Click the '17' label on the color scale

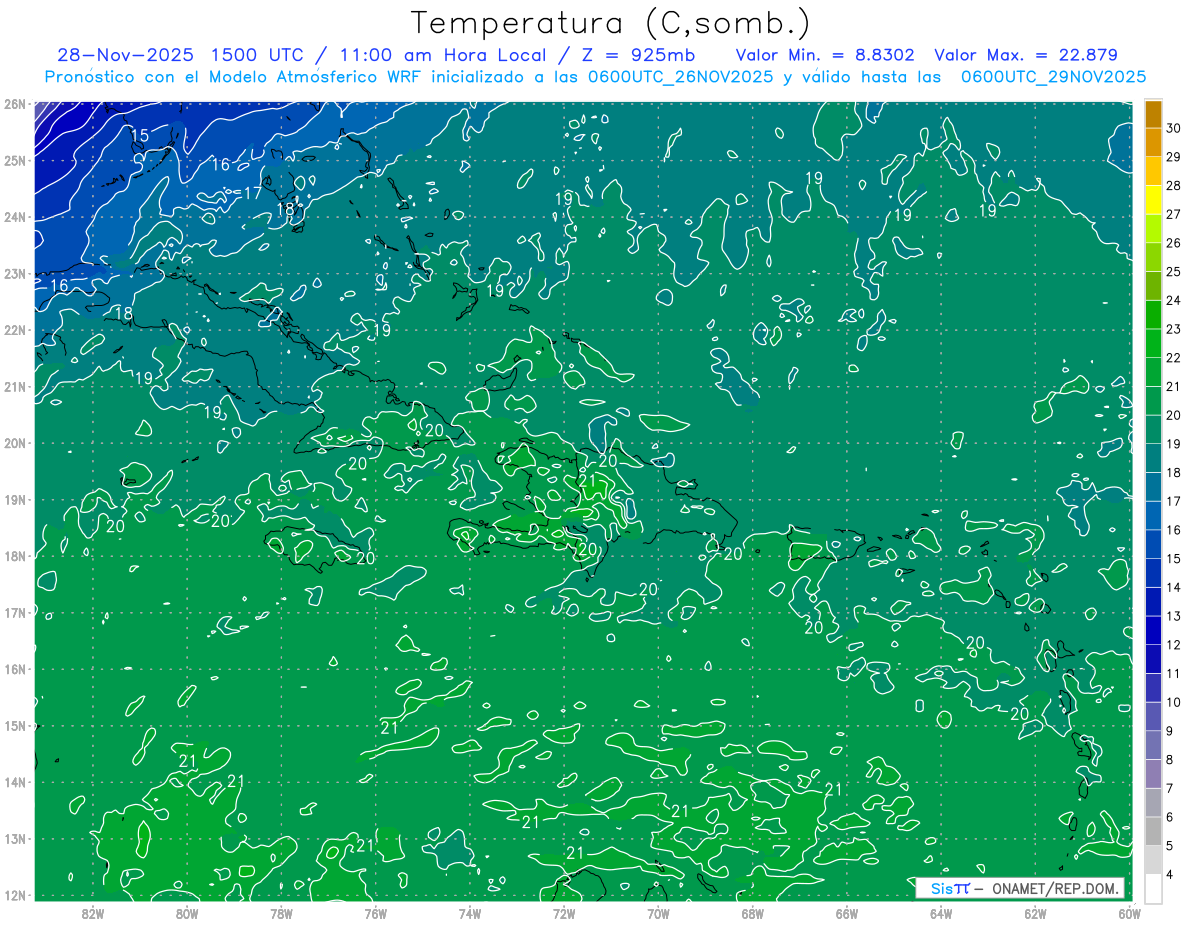click(1174, 501)
